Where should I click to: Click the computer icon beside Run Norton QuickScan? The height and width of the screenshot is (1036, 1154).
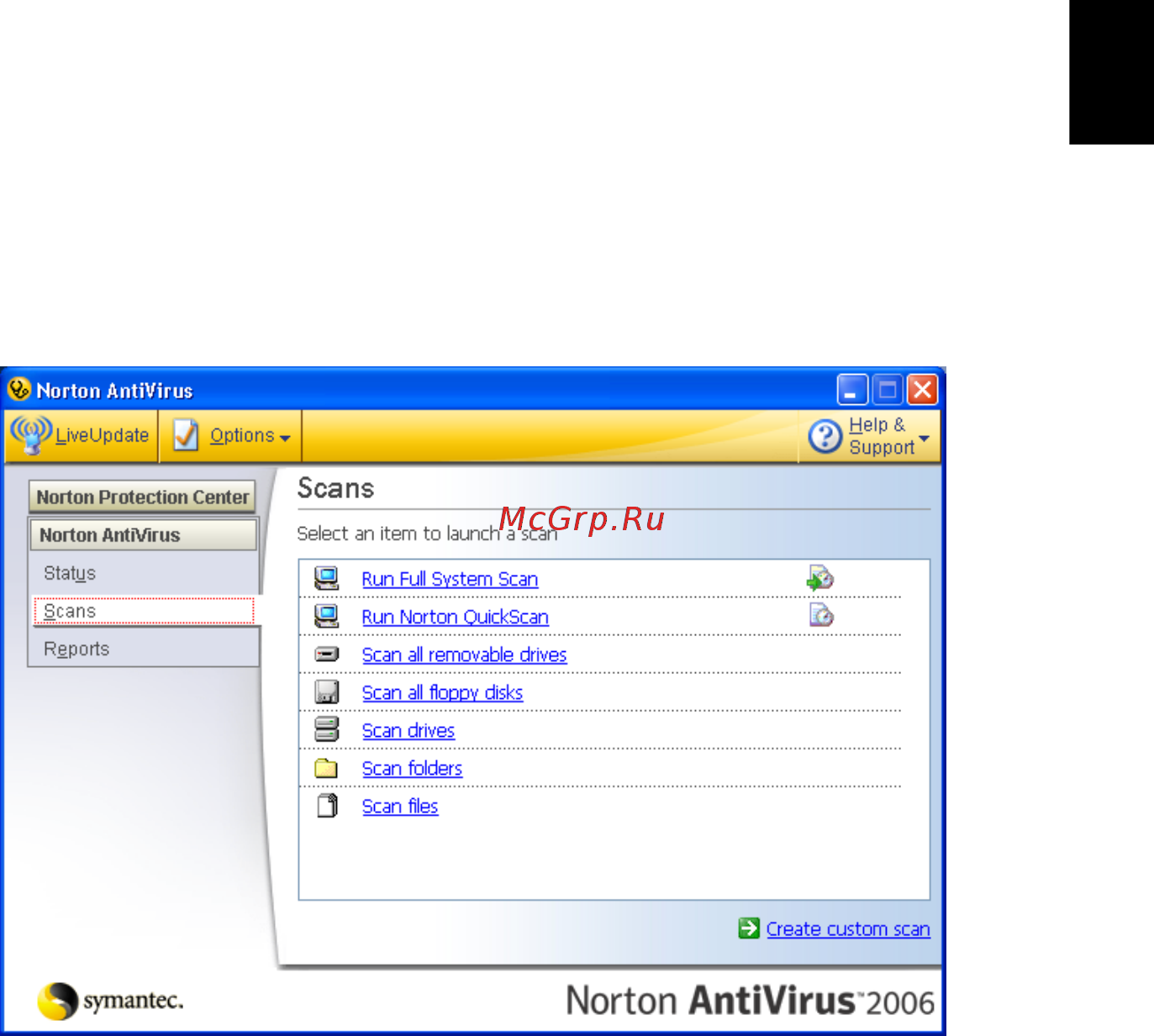pyautogui.click(x=326, y=616)
